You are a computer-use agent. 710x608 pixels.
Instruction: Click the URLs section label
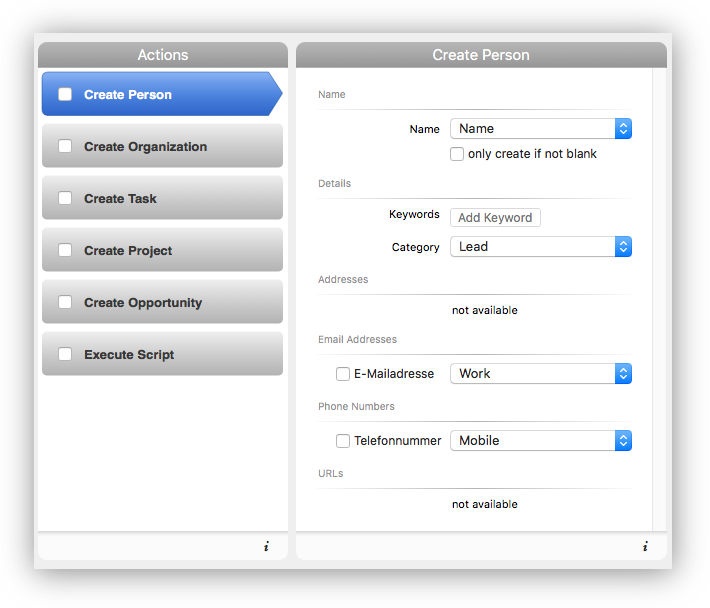coord(331,474)
